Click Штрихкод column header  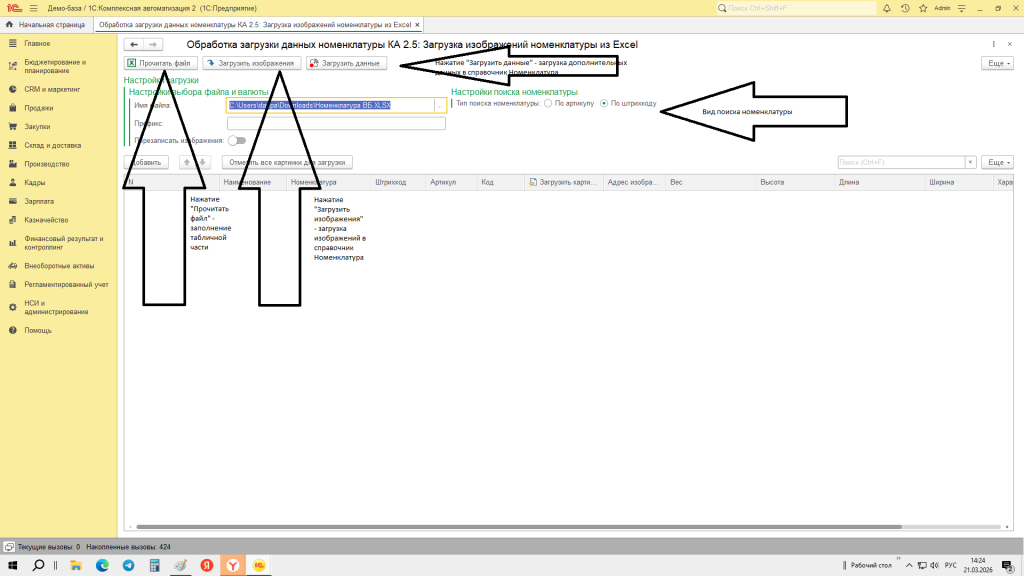(x=398, y=182)
